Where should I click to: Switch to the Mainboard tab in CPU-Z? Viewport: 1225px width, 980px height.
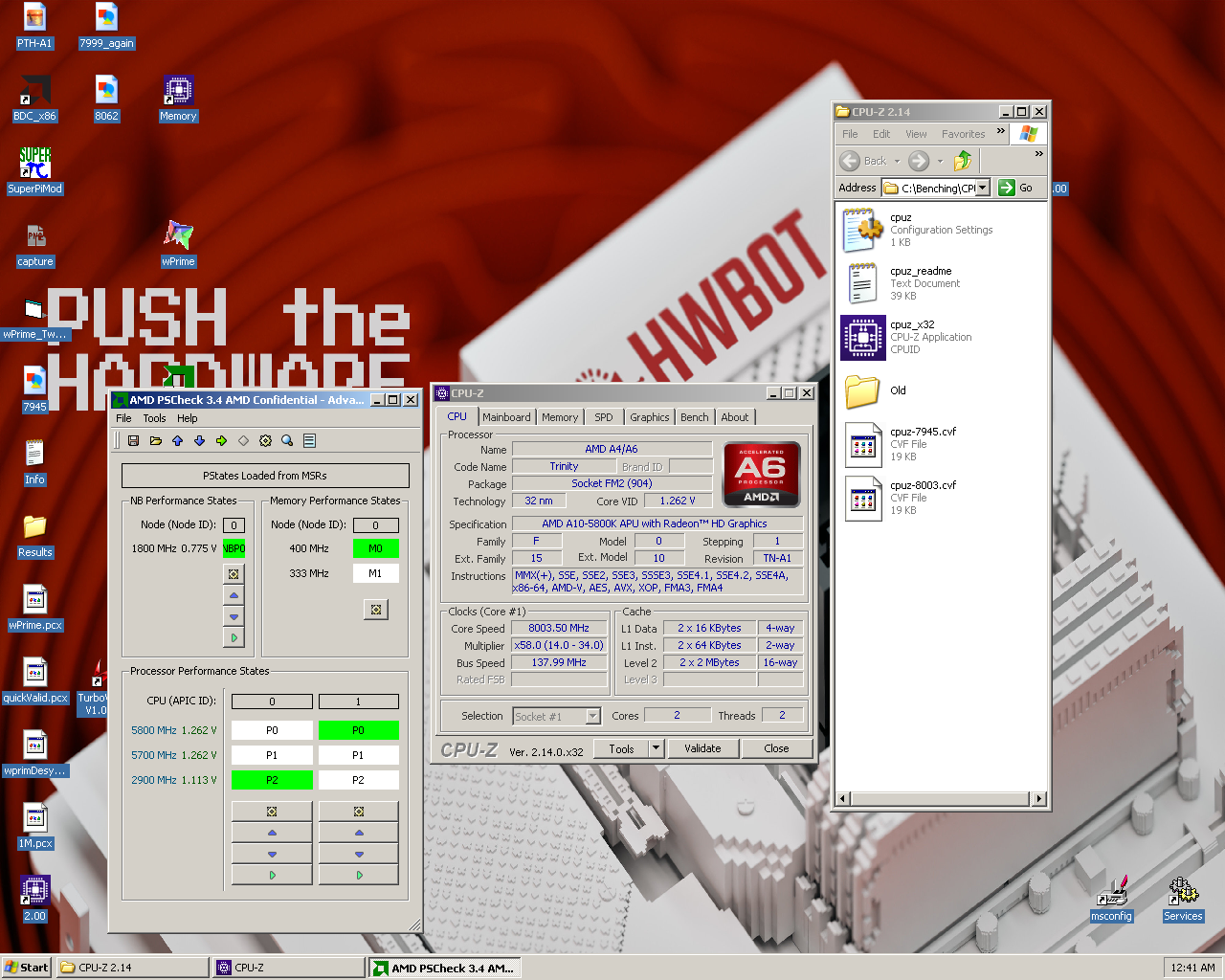click(506, 417)
